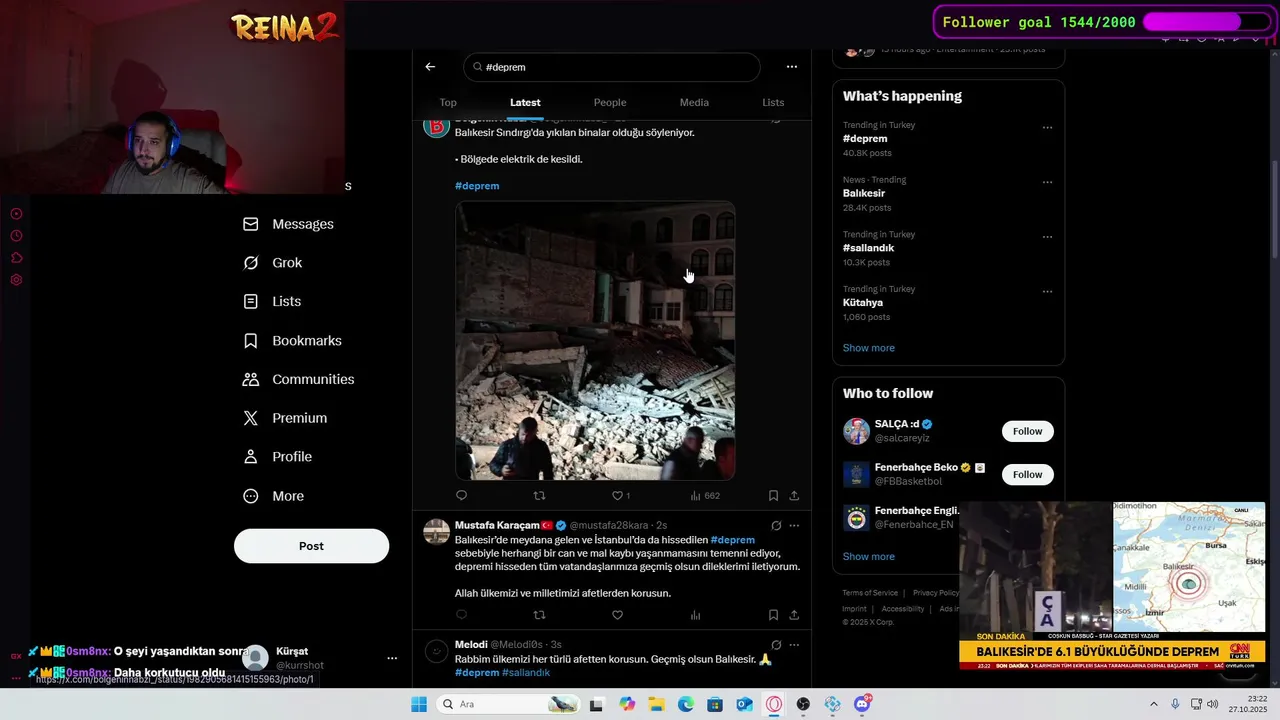The image size is (1280, 720).
Task: Bookmark the collapsed building photo tweet
Action: coord(773,495)
